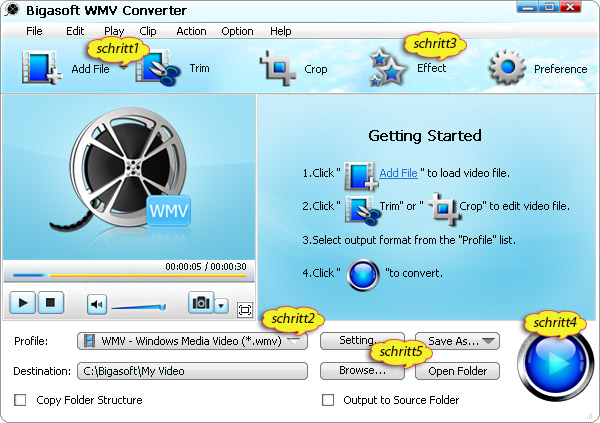Screen dimensions: 600x423
Task: Click blue convert icon in Getting Started step 4
Action: click(363, 274)
